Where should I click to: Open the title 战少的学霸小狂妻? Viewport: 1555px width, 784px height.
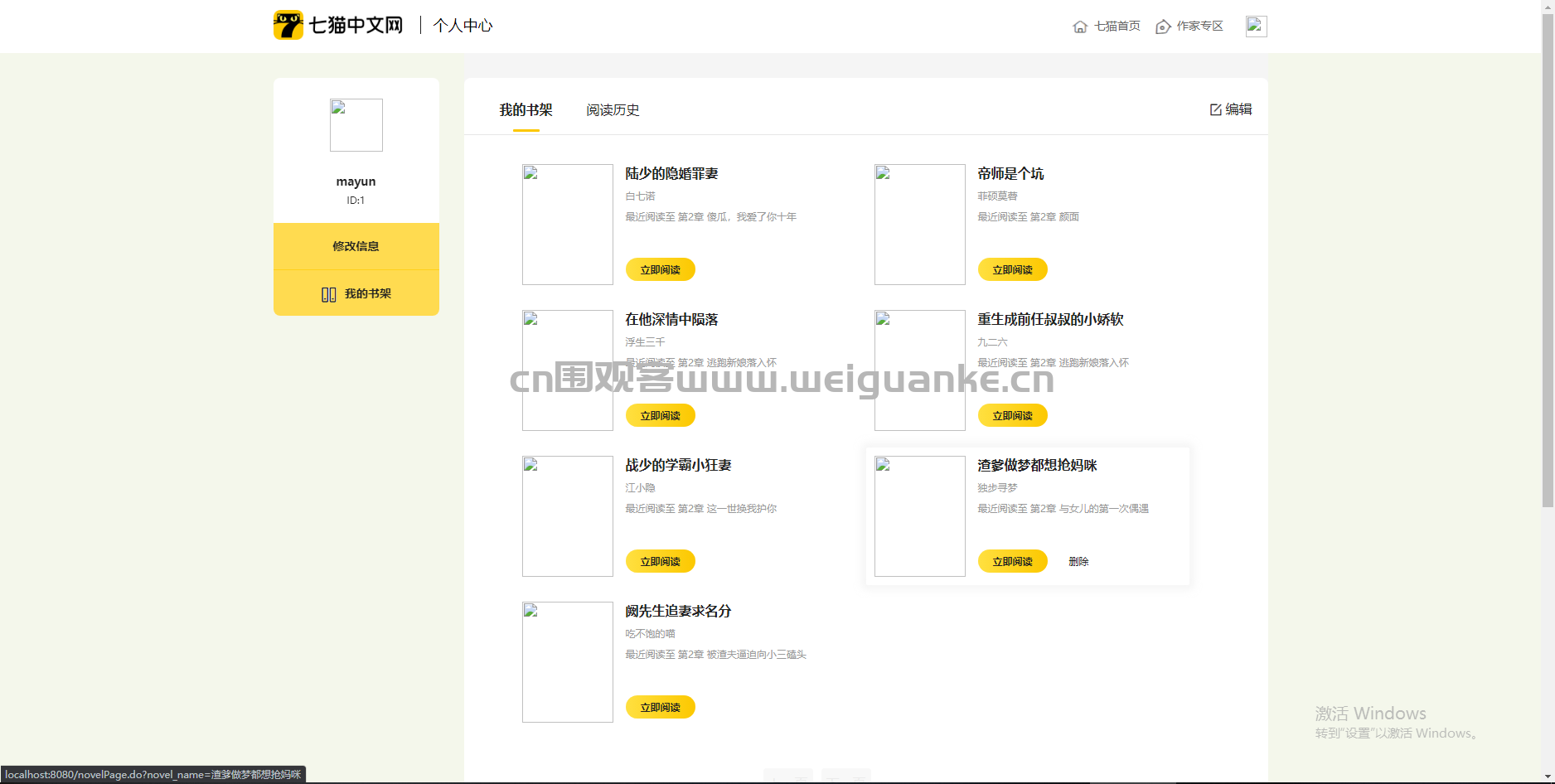pyautogui.click(x=678, y=465)
